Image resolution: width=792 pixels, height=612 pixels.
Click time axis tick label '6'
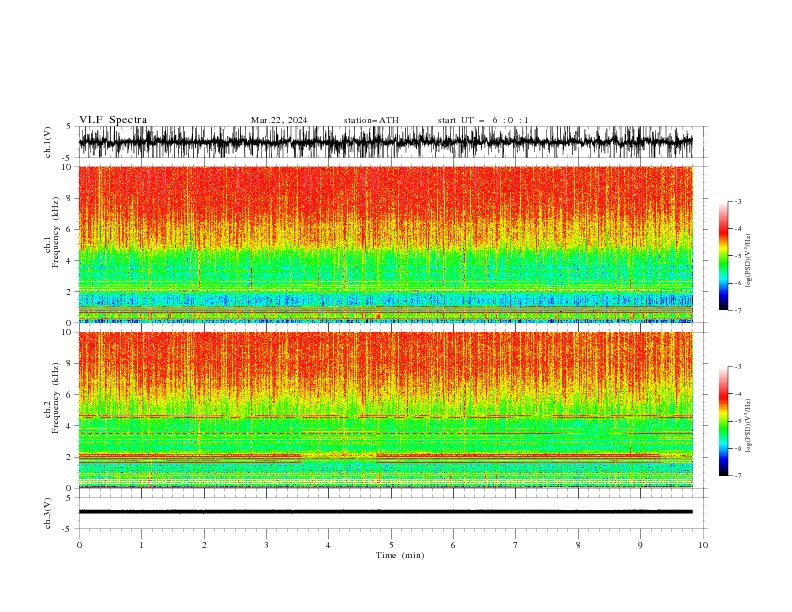[453, 545]
